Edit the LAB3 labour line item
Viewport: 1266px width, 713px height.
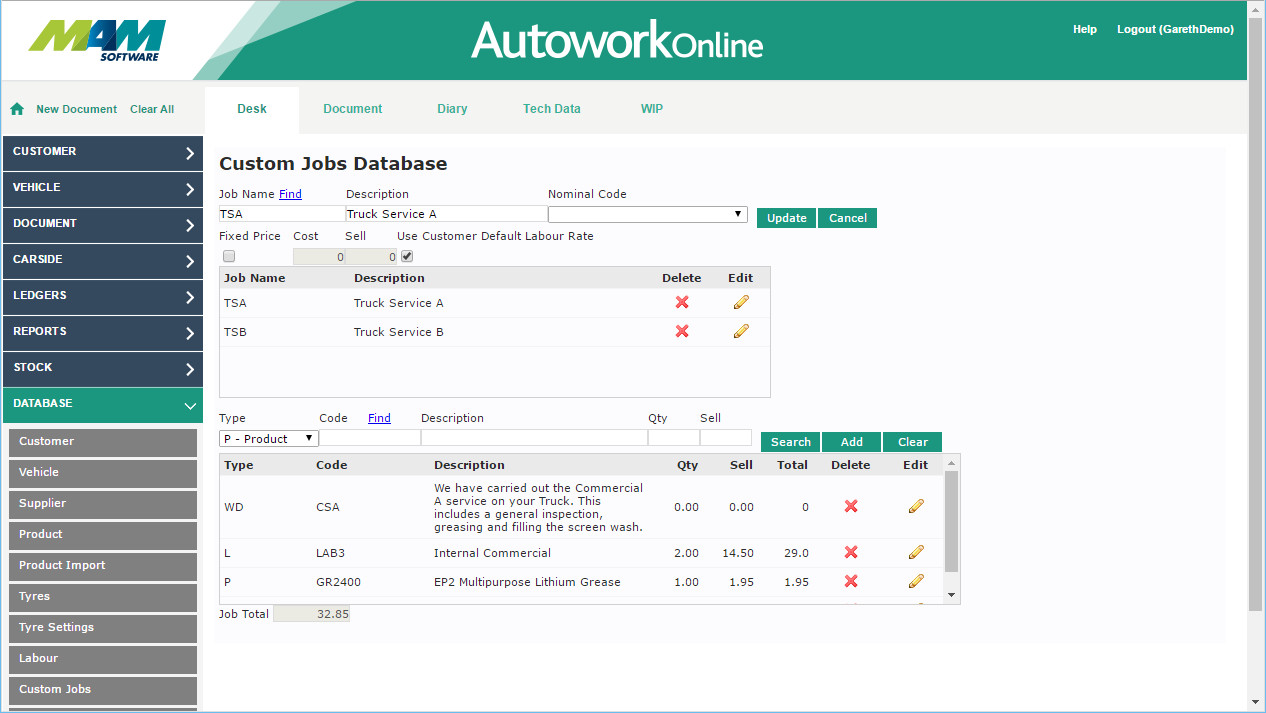pos(916,553)
